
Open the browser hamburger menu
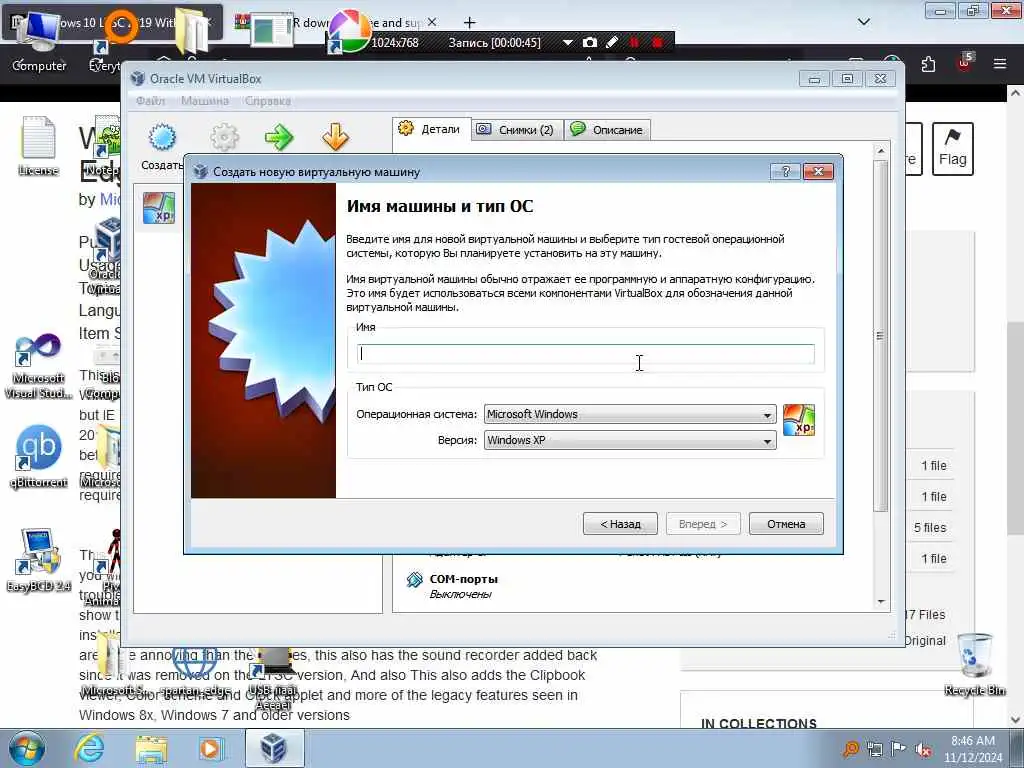(x=1000, y=64)
